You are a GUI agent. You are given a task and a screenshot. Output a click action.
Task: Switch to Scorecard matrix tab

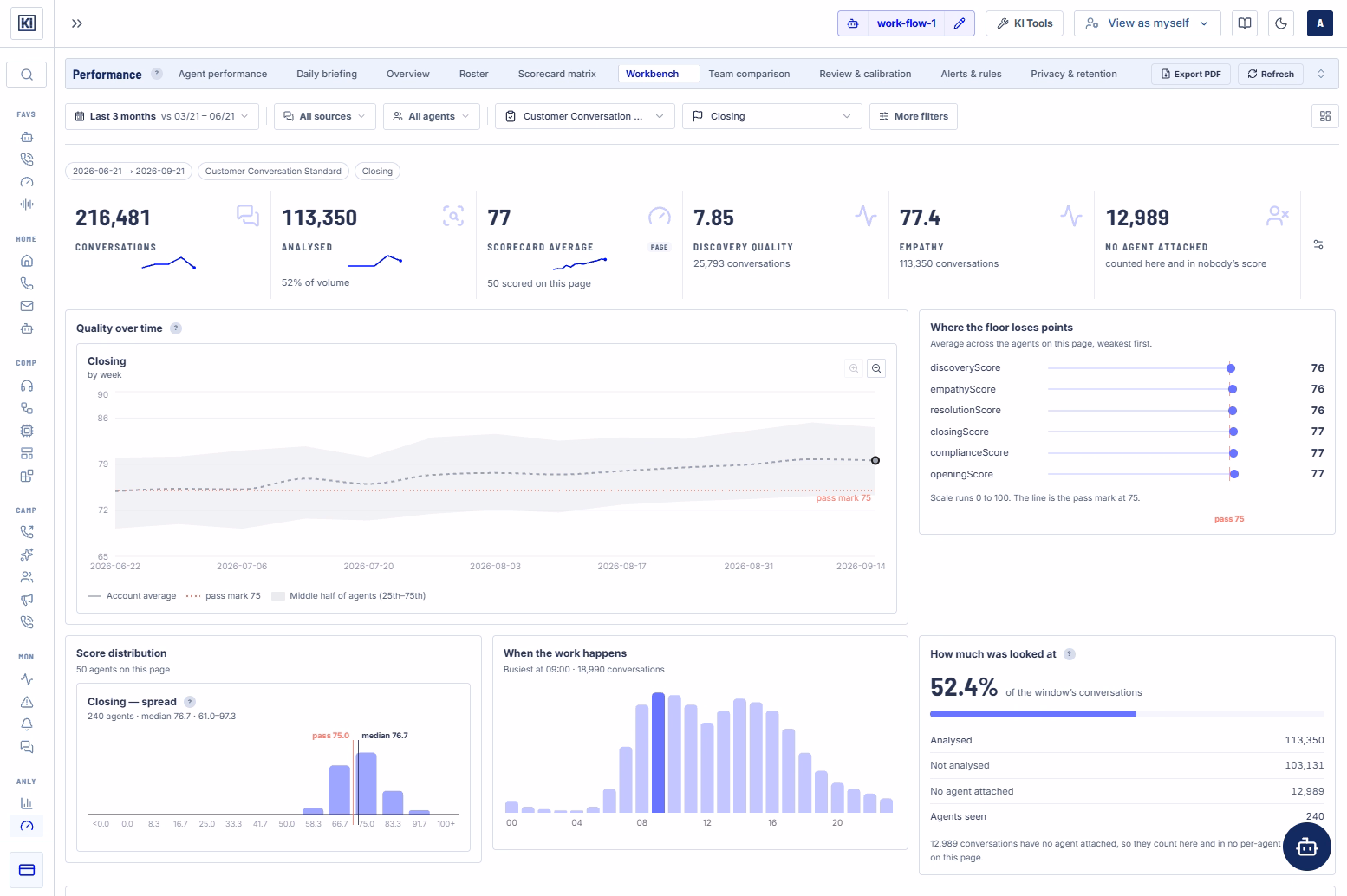[557, 74]
